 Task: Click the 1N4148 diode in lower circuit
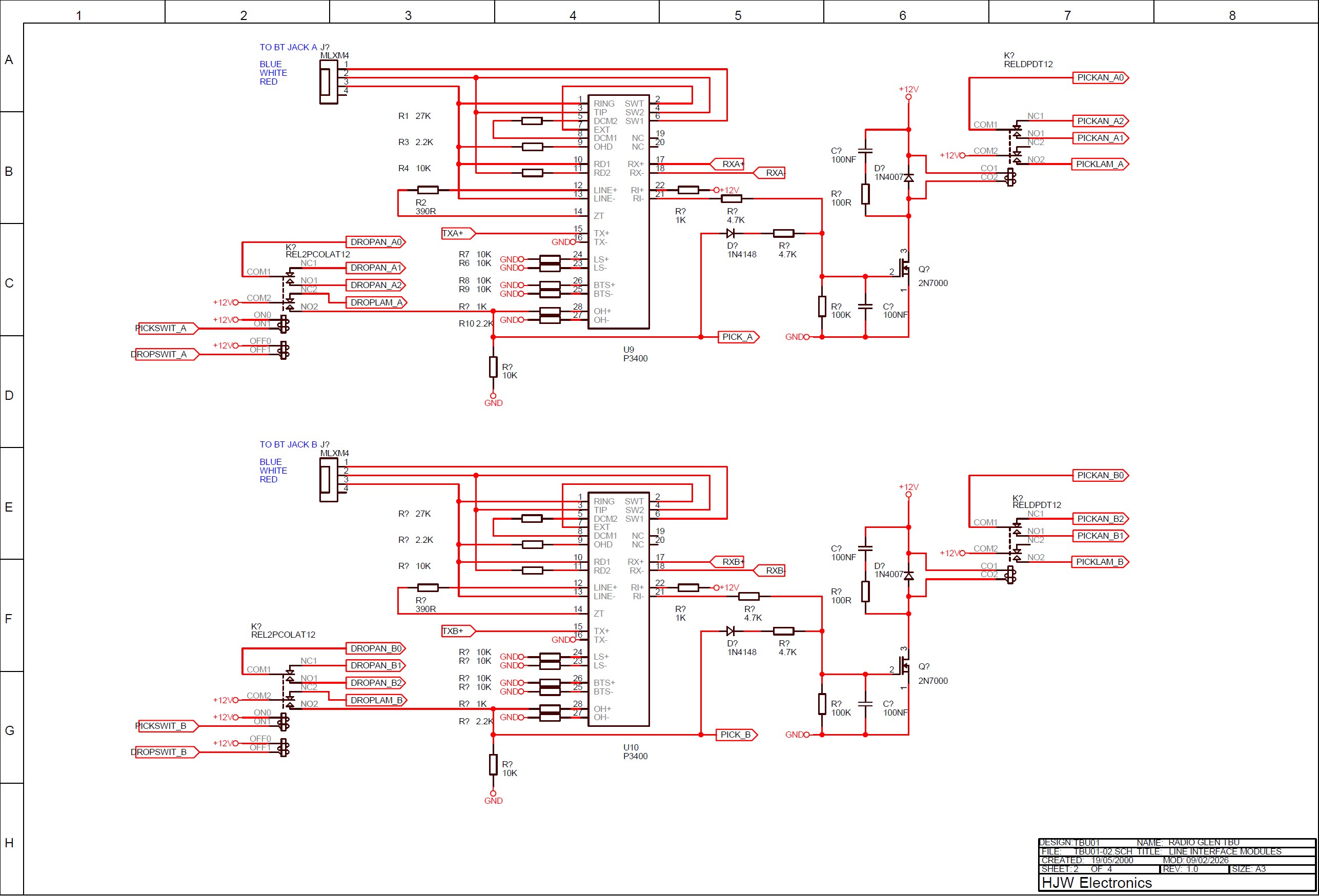[730, 631]
